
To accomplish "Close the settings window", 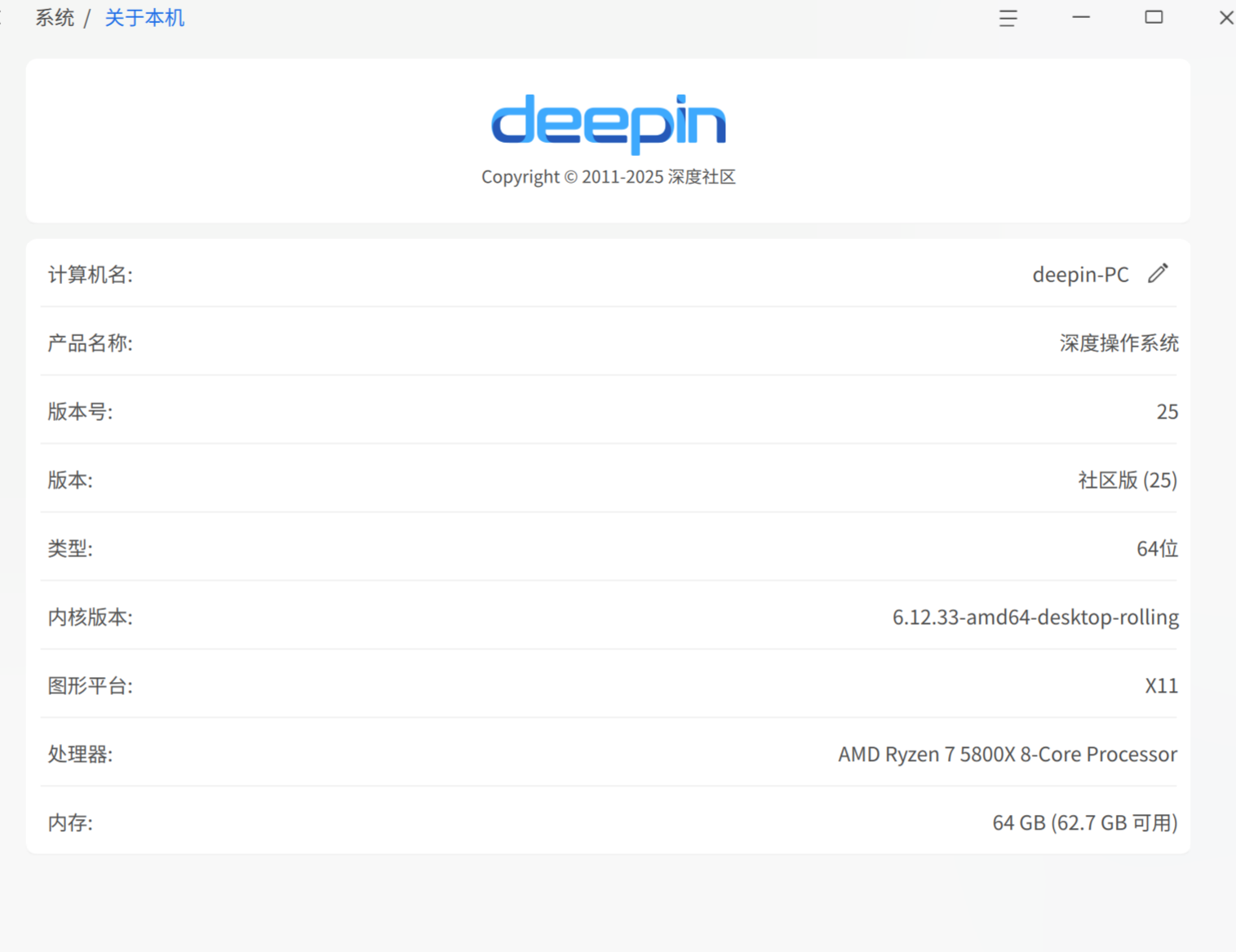I will (1225, 17).
